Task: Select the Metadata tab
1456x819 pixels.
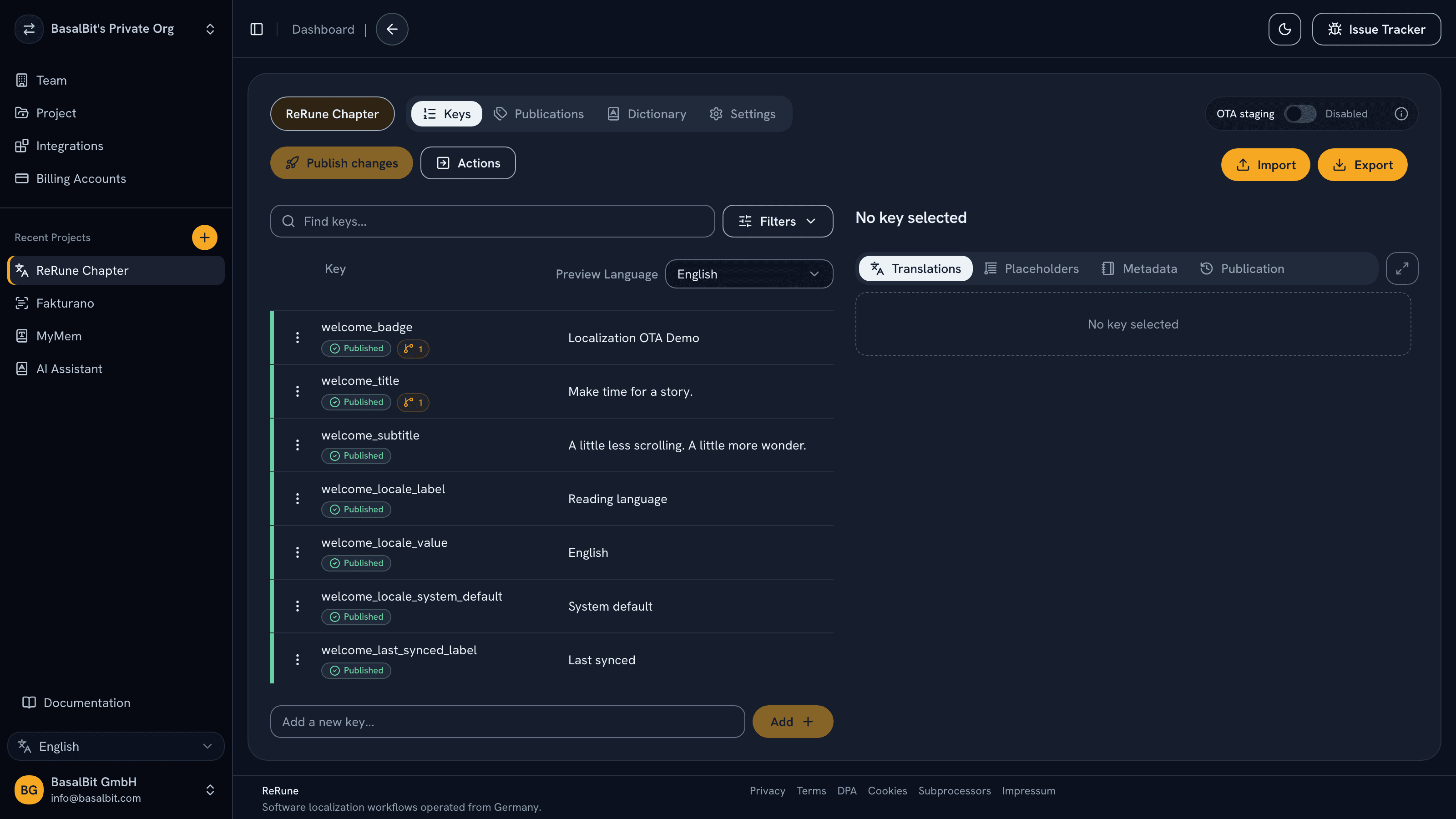Action: (x=1139, y=268)
